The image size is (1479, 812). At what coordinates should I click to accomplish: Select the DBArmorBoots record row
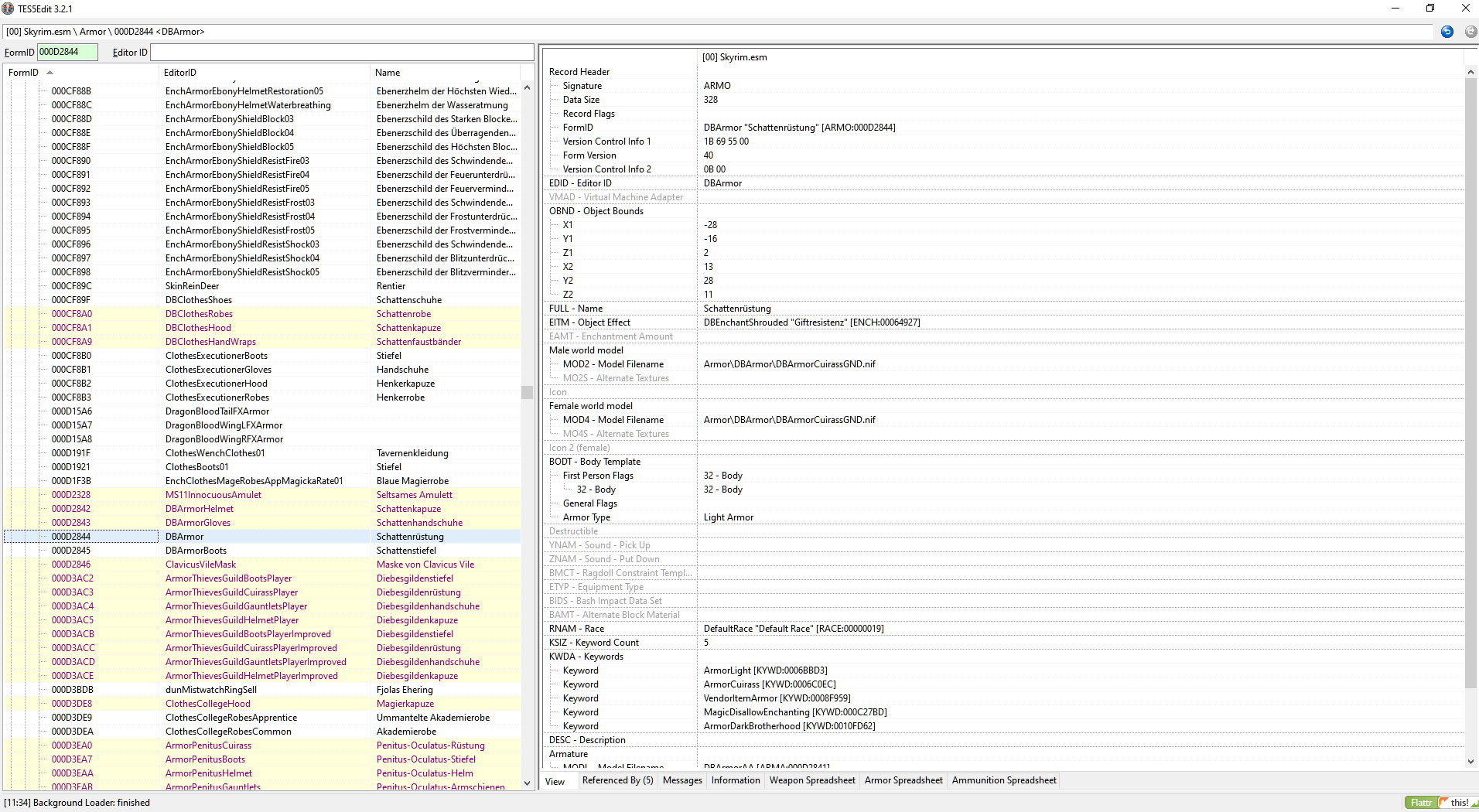pyautogui.click(x=262, y=551)
